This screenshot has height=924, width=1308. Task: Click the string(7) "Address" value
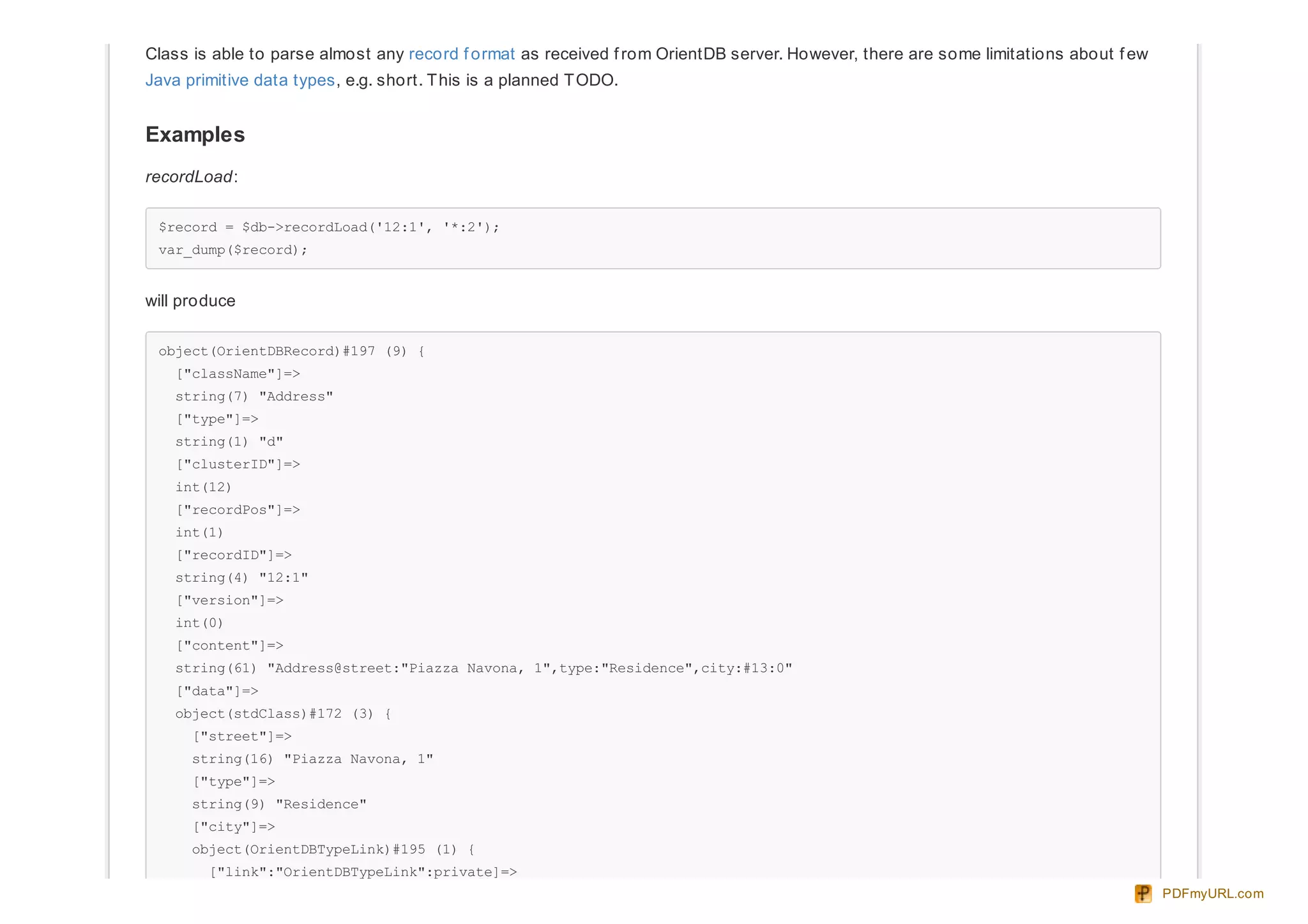pos(254,397)
